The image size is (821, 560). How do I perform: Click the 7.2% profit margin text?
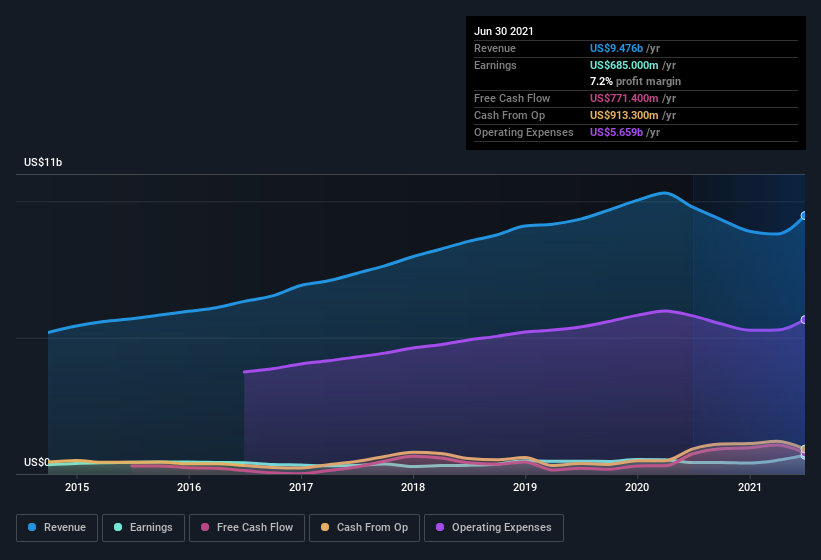click(635, 81)
